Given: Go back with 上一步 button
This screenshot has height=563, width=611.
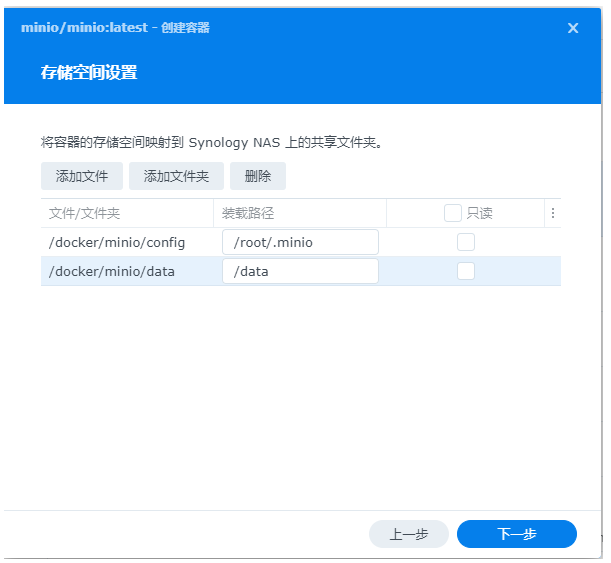Looking at the screenshot, I should coord(409,534).
